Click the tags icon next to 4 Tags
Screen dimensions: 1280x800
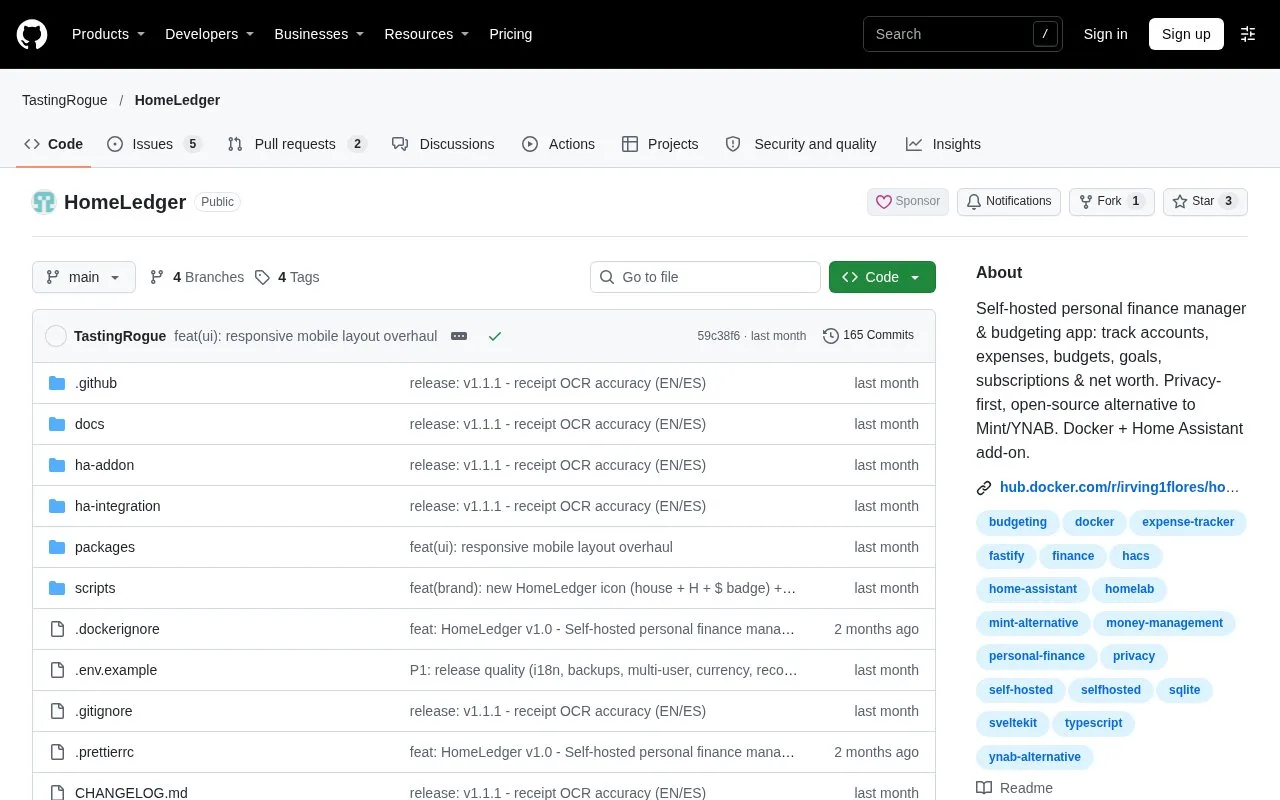pyautogui.click(x=262, y=277)
